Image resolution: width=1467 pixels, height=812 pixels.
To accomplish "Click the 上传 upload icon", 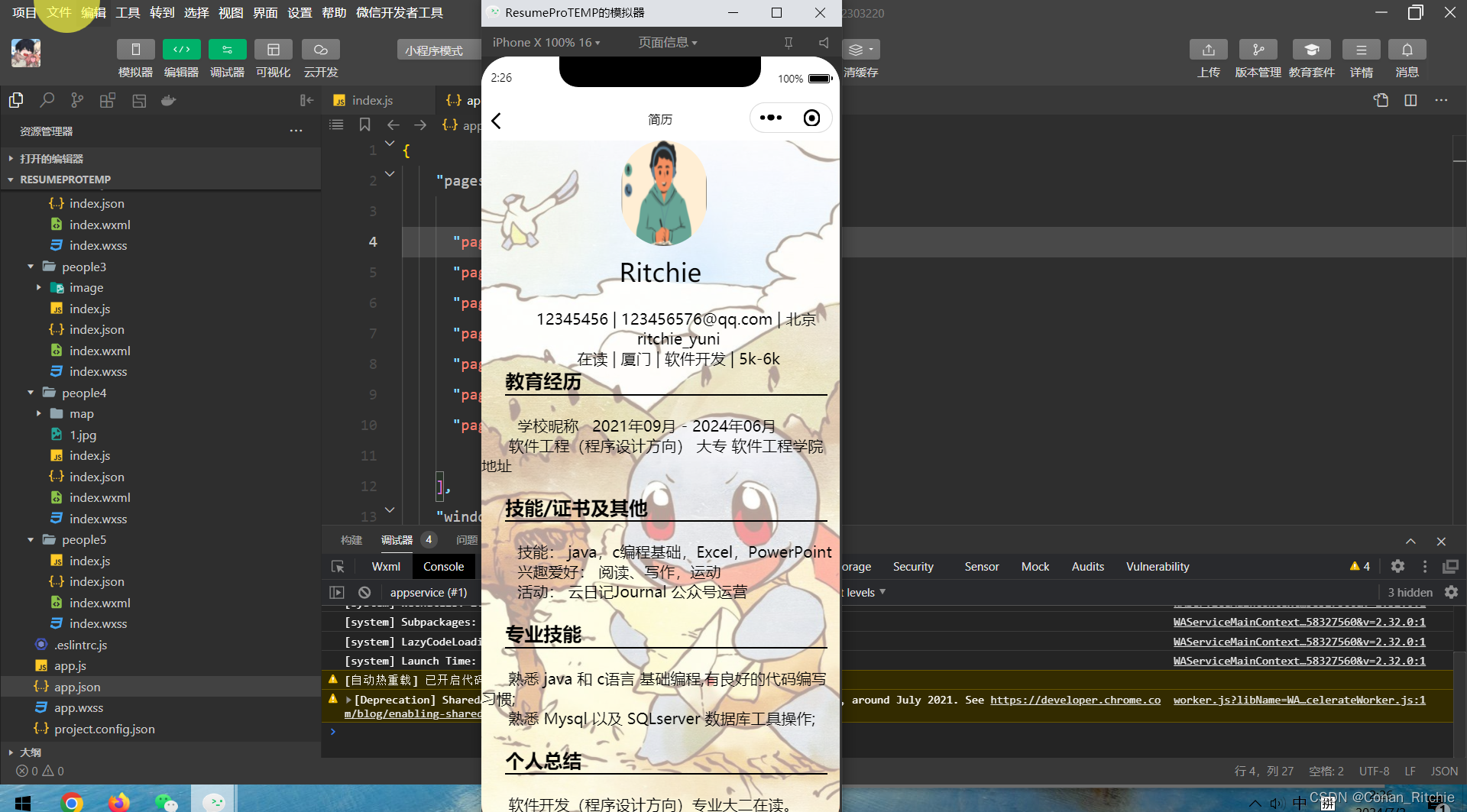I will (x=1208, y=50).
